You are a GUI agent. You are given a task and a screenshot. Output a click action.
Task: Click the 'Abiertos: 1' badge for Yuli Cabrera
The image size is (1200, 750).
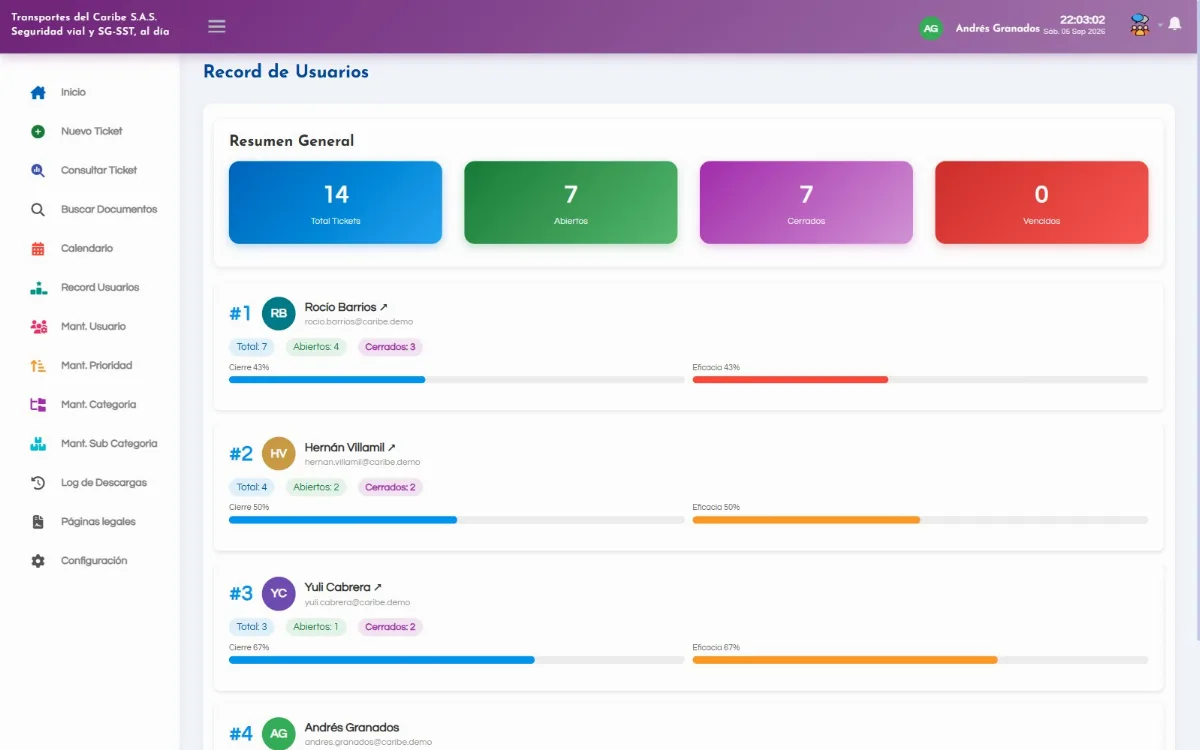(x=316, y=627)
